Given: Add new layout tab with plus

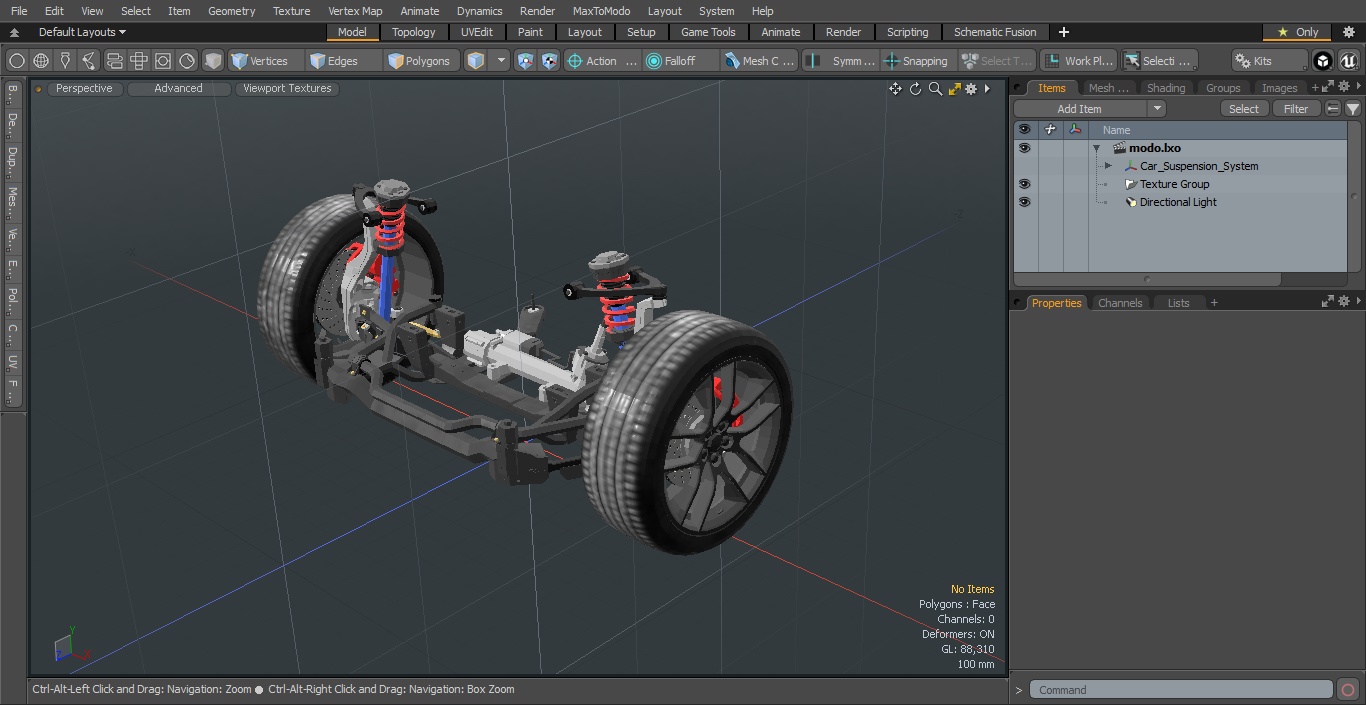Looking at the screenshot, I should [x=1064, y=32].
